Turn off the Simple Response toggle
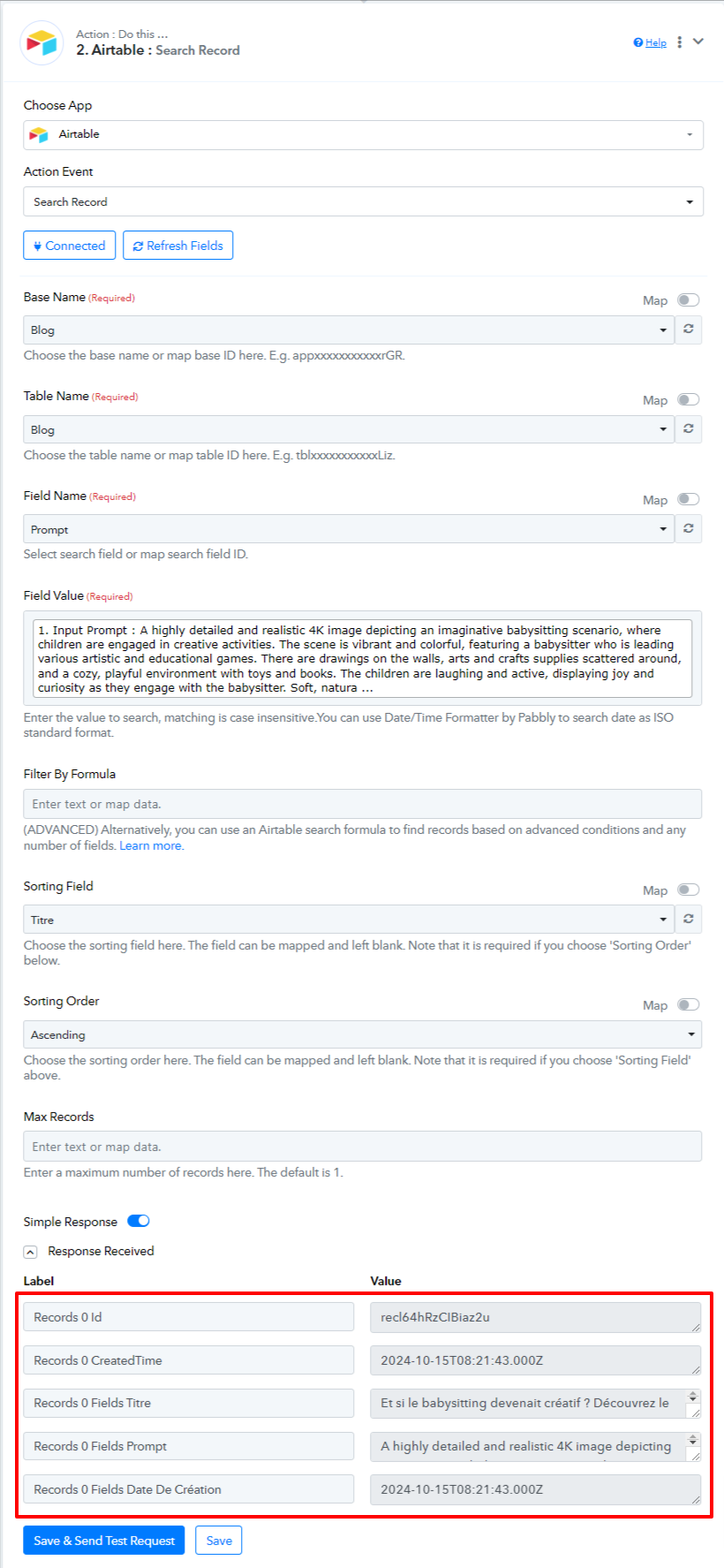 139,1221
